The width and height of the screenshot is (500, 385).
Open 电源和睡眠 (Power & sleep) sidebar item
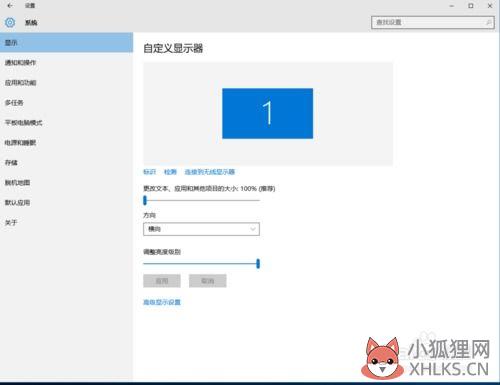coord(66,143)
